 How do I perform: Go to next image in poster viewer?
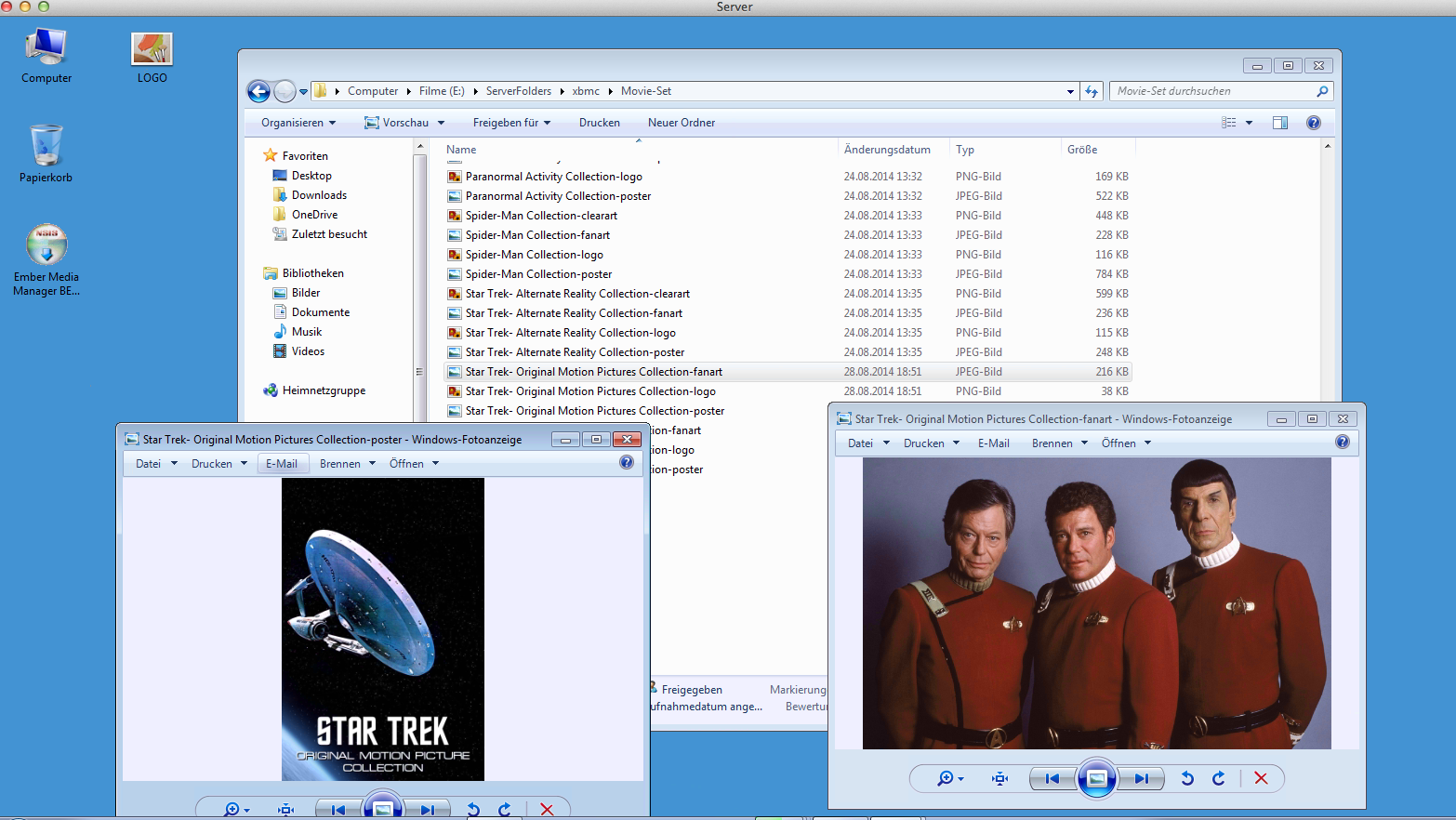(428, 810)
